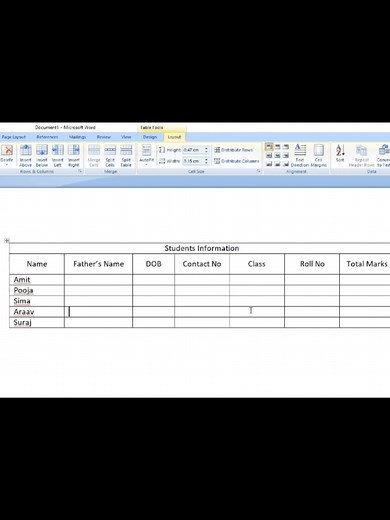
Task: Click the Insert Right button
Action: tap(74, 156)
